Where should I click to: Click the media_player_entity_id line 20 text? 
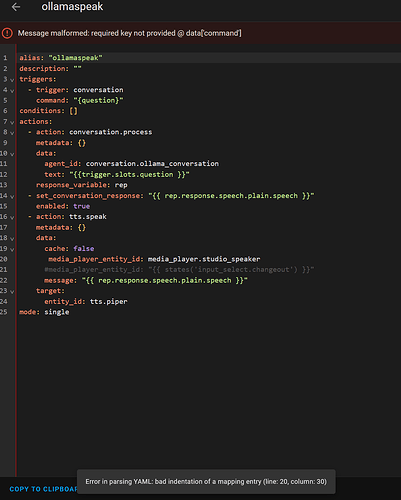154,259
